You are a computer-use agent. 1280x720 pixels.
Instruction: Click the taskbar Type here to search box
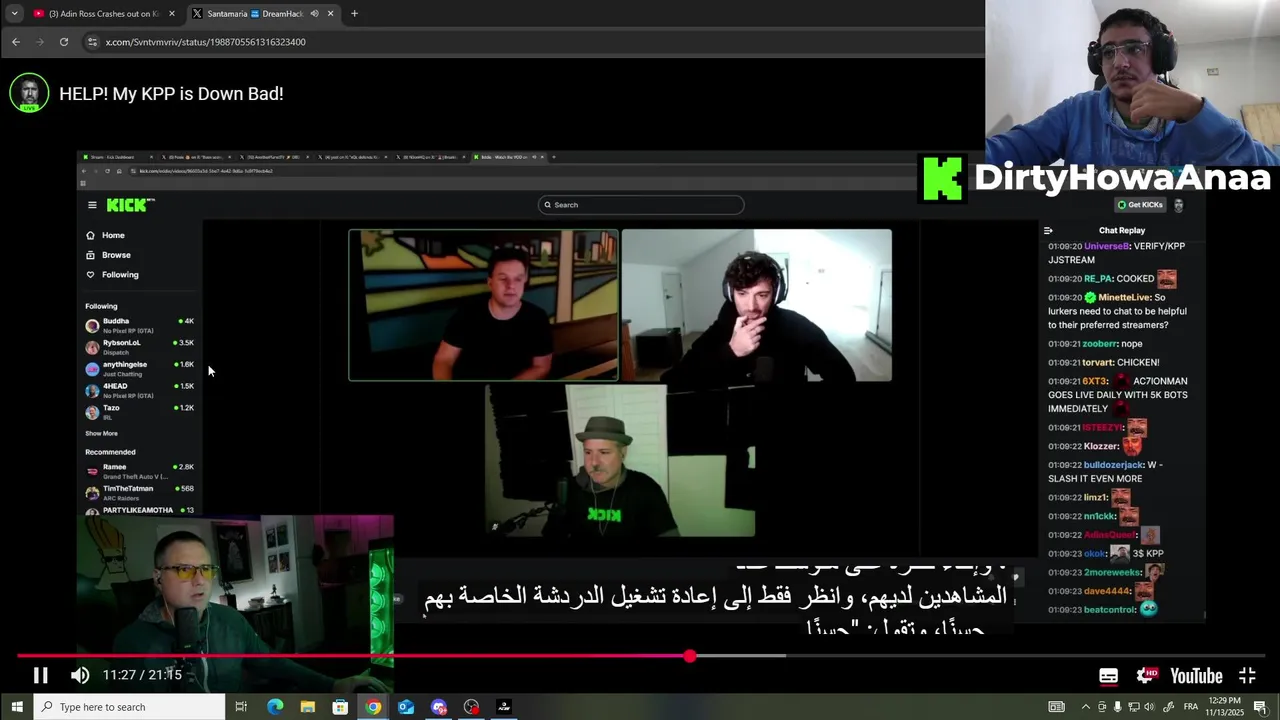(129, 707)
